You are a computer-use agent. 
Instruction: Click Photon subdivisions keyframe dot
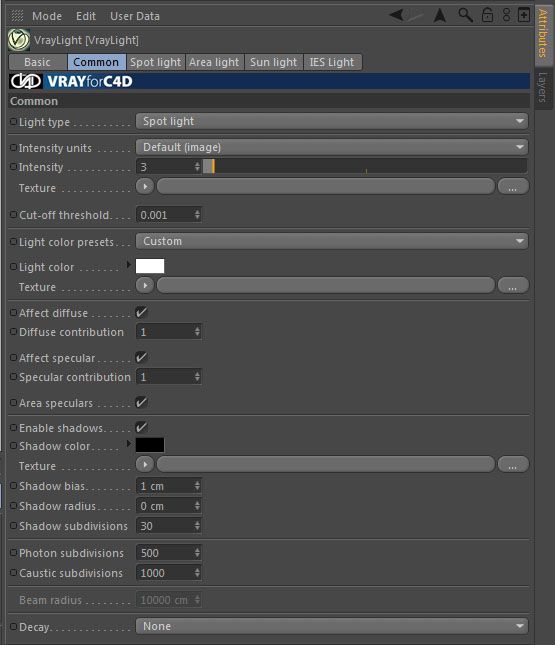tap(14, 552)
